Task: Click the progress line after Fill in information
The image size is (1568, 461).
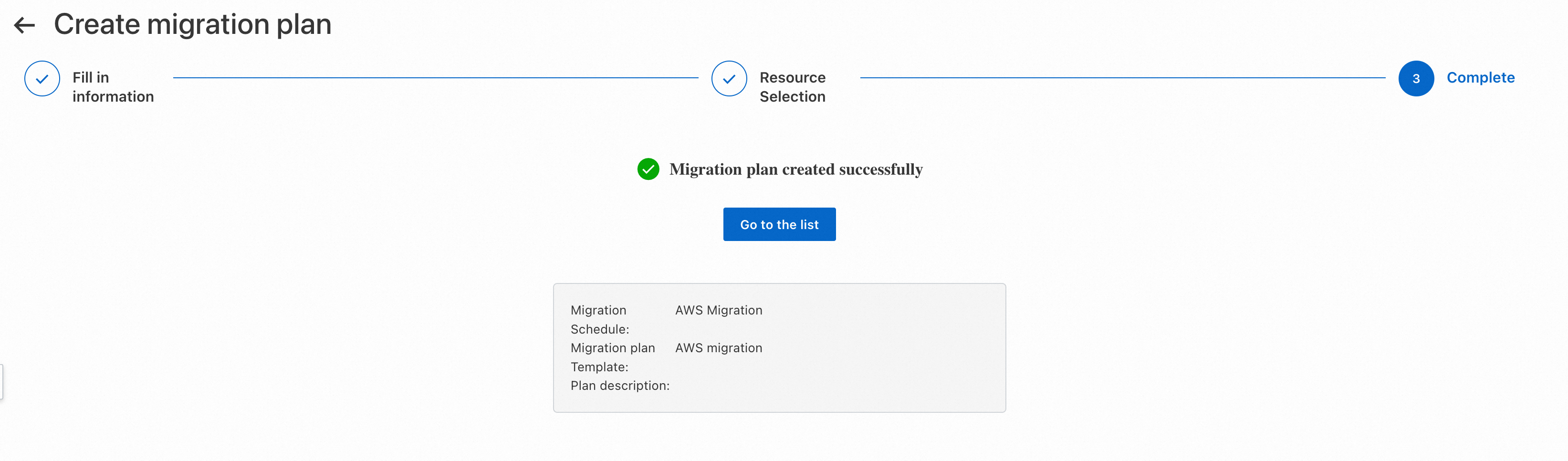Action: pyautogui.click(x=435, y=78)
